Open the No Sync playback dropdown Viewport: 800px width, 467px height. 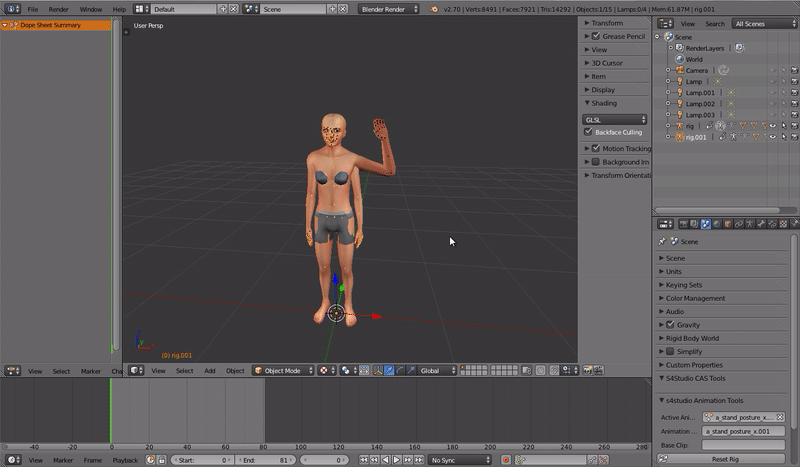click(x=459, y=460)
